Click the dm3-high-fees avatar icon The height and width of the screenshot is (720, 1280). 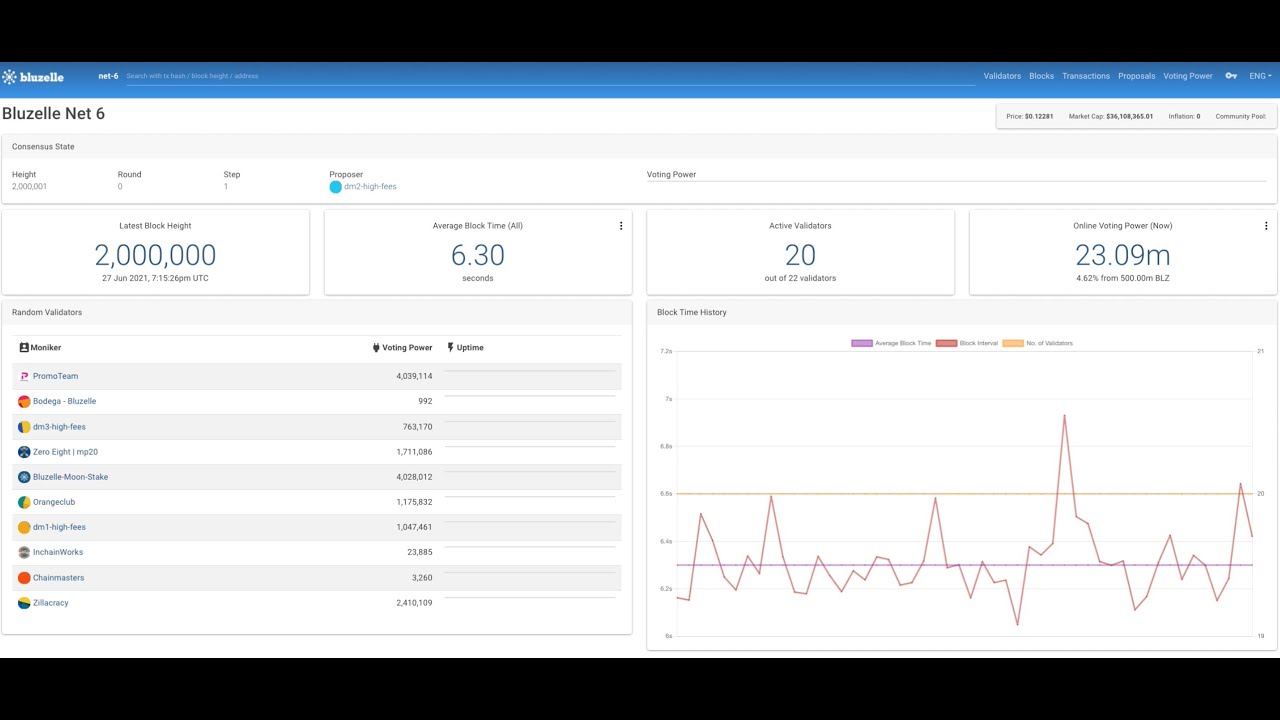coord(24,427)
